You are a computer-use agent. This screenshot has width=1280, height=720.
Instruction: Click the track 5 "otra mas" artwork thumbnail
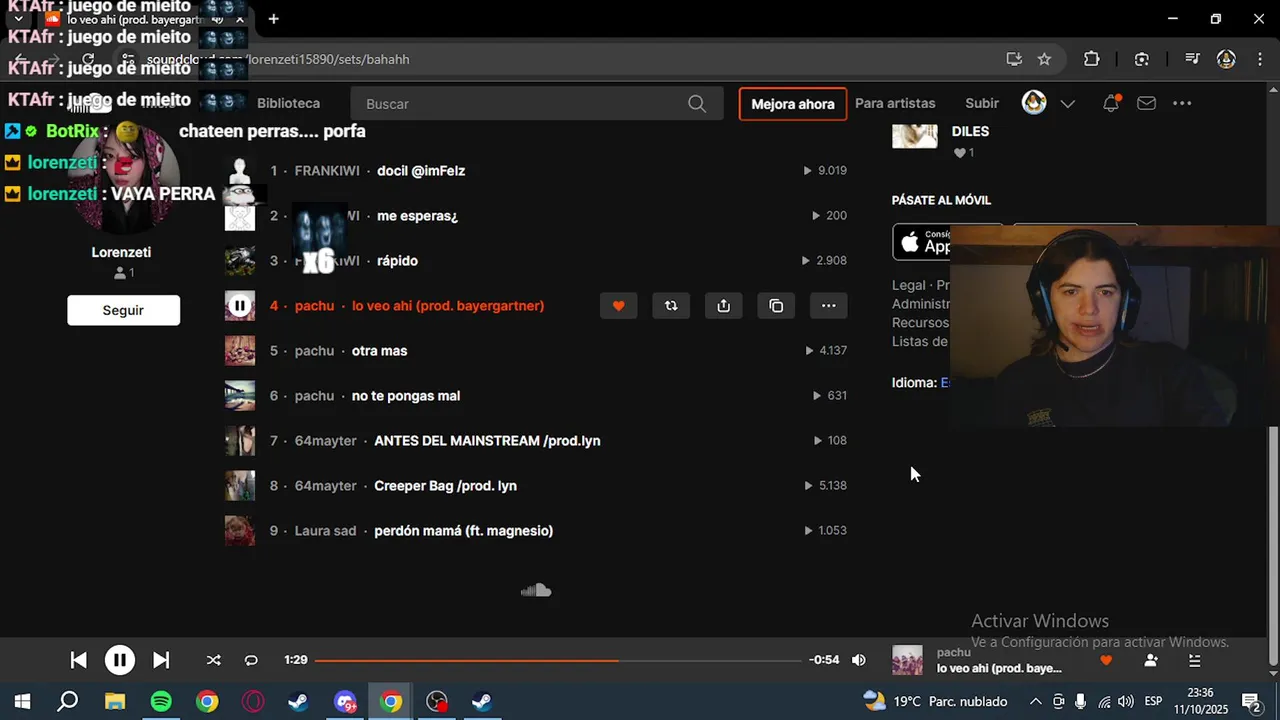click(240, 351)
